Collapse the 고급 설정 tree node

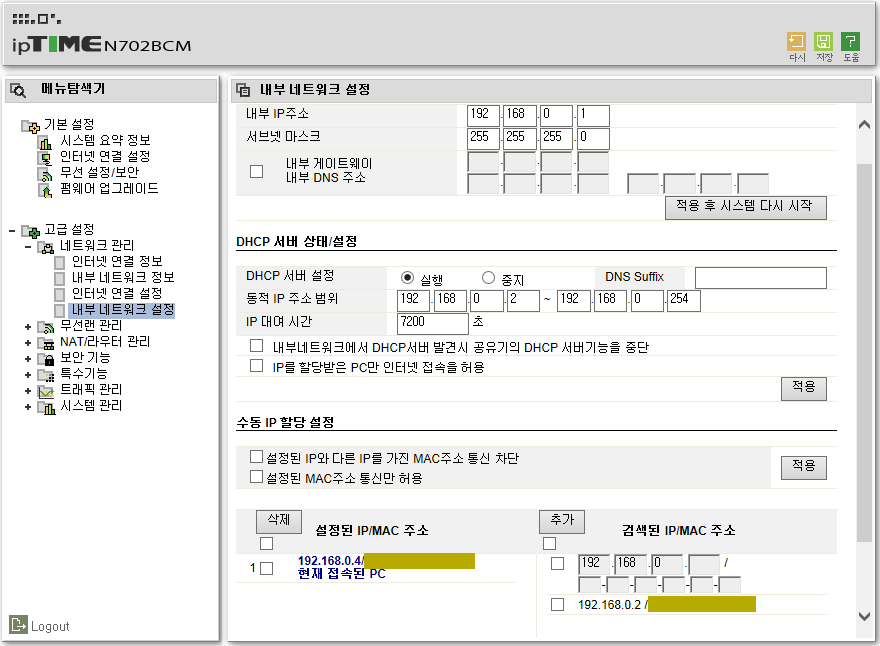coord(12,231)
